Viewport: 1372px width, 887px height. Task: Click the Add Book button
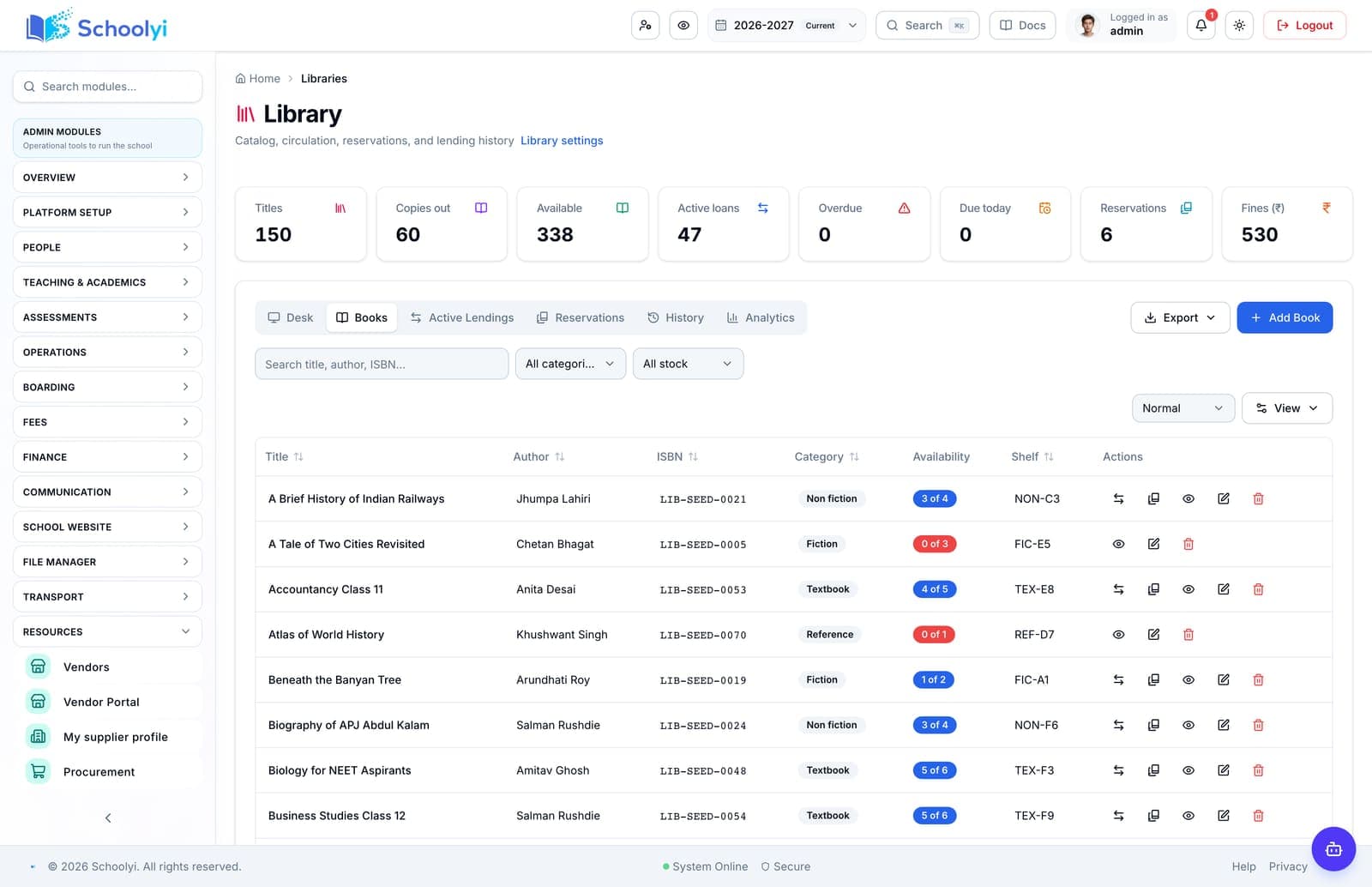1285,317
